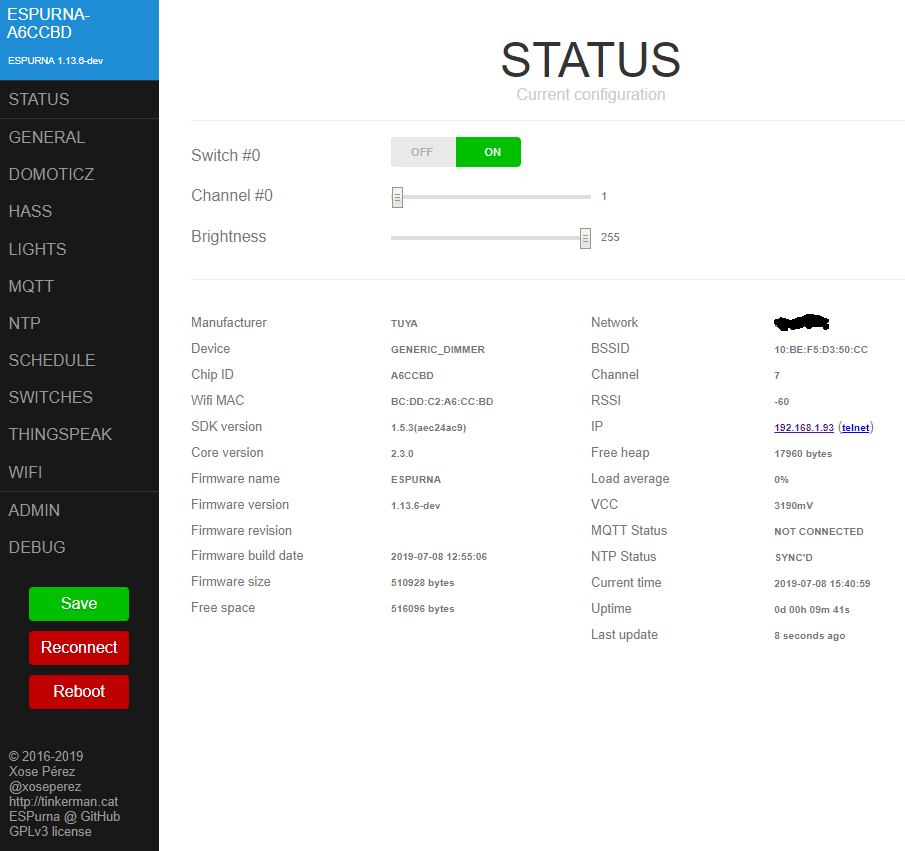Click the green Save button
This screenshot has width=905, height=851.
(x=79, y=604)
